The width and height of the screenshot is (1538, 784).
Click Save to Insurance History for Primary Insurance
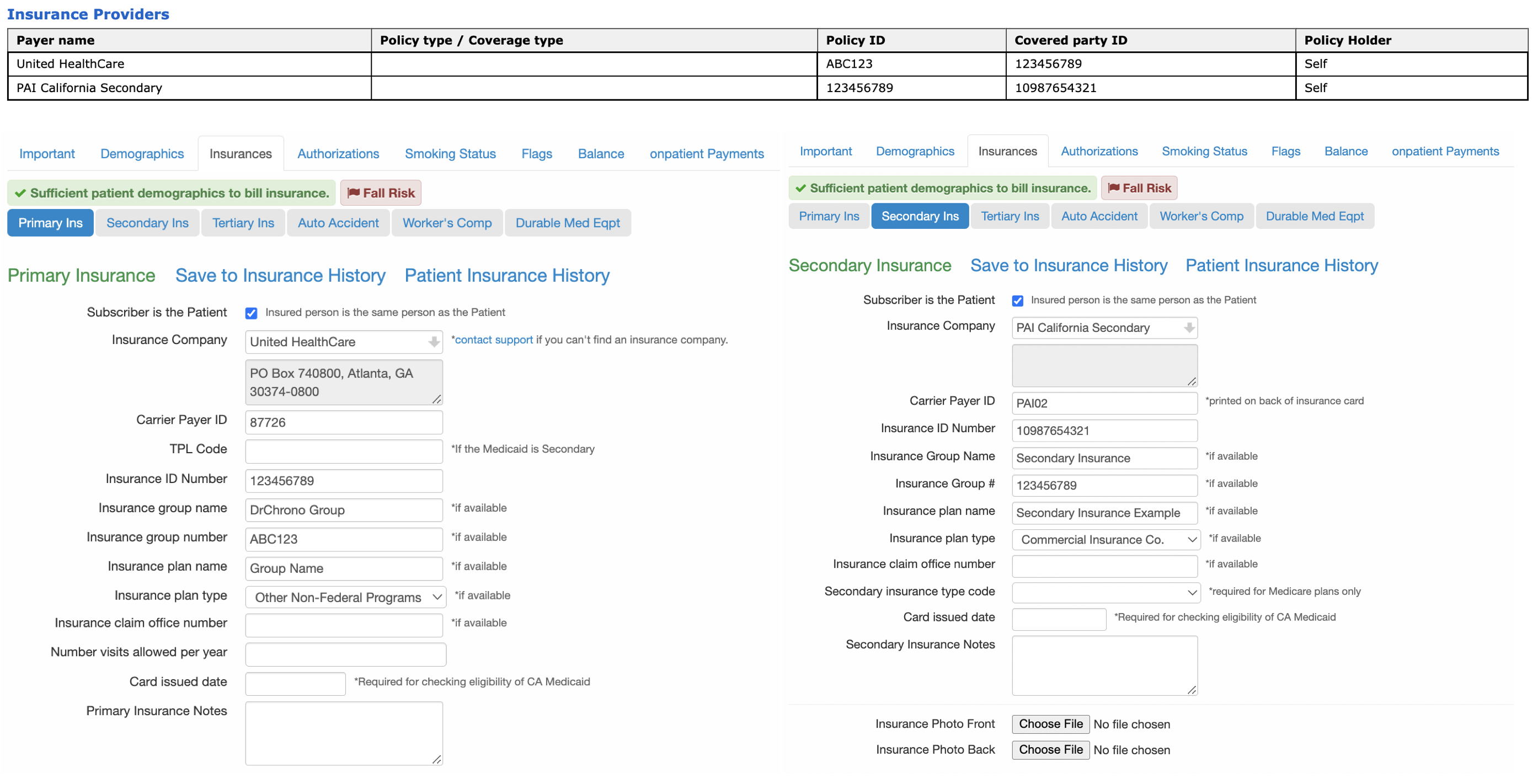(281, 276)
